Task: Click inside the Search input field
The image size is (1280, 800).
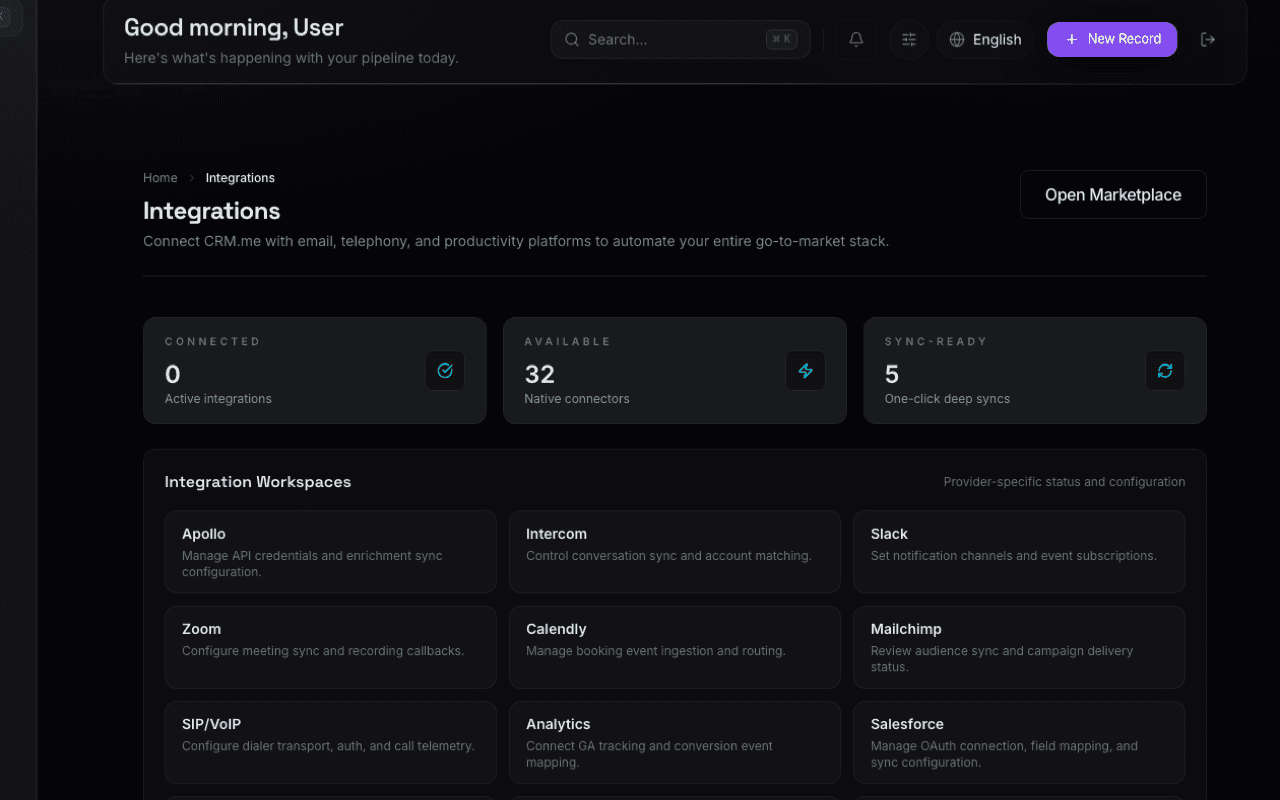Action: tap(660, 39)
